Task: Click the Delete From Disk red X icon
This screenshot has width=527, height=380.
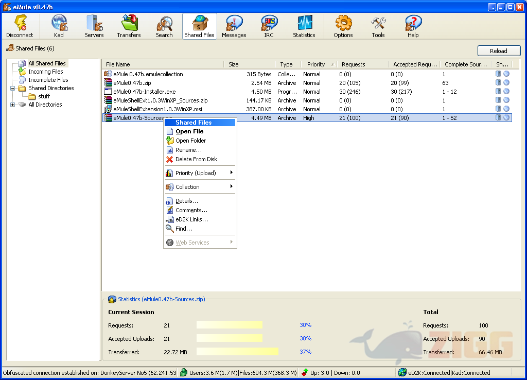Action: pyautogui.click(x=170, y=159)
